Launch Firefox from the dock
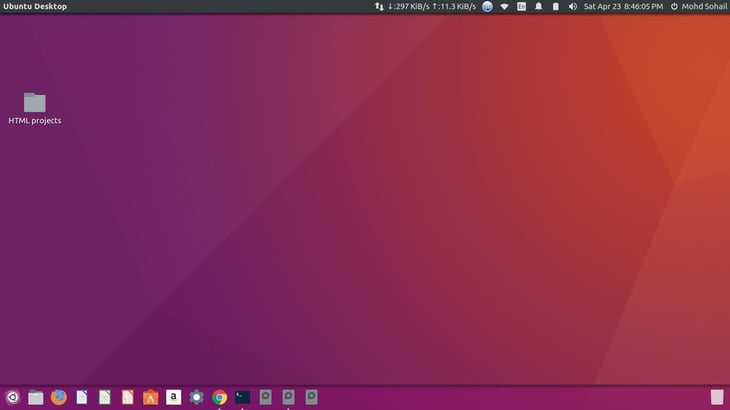730x410 pixels. 59,397
